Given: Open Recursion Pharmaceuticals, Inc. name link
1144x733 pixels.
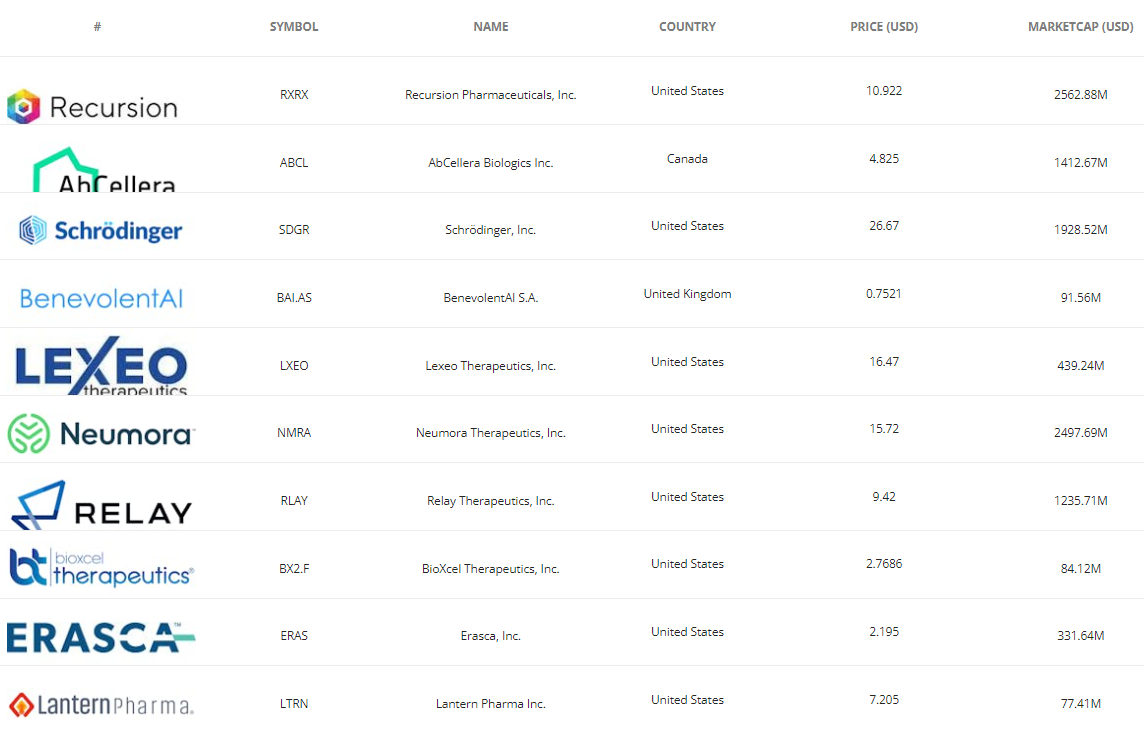Looking at the screenshot, I should tap(490, 95).
